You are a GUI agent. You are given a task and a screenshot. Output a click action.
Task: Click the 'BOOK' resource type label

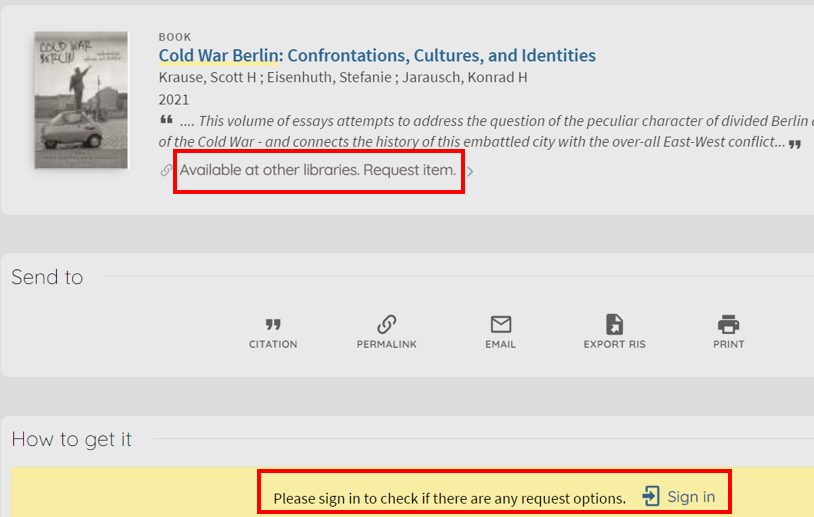174,37
